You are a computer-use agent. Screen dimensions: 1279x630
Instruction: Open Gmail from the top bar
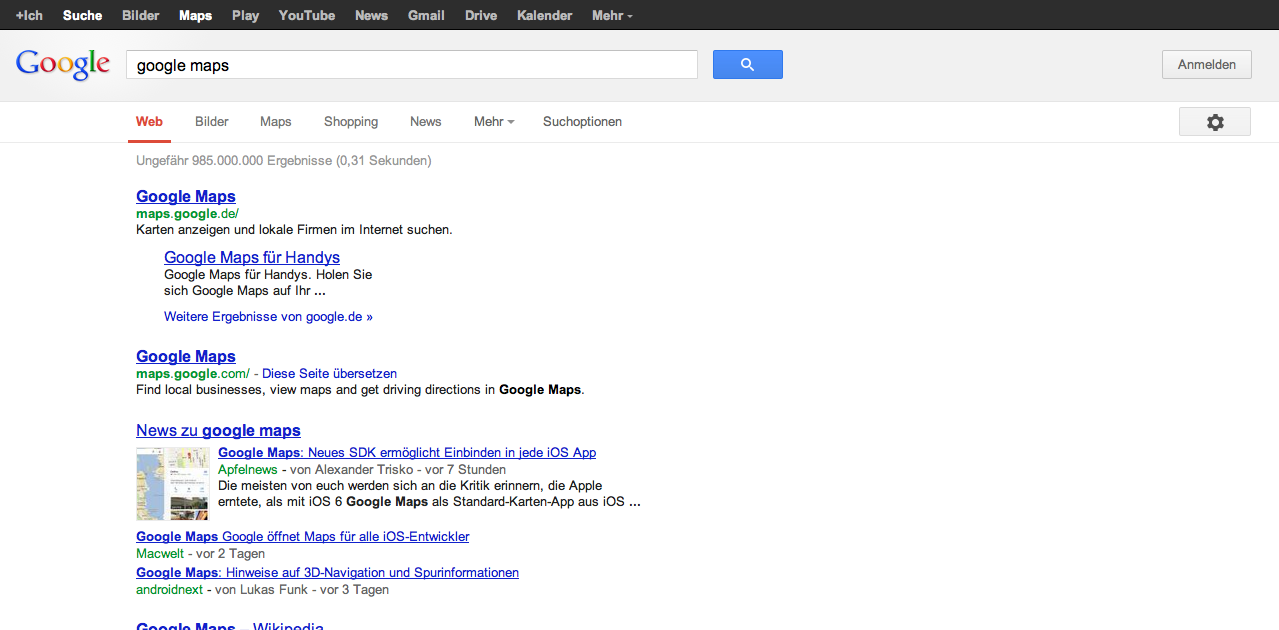(x=426, y=15)
